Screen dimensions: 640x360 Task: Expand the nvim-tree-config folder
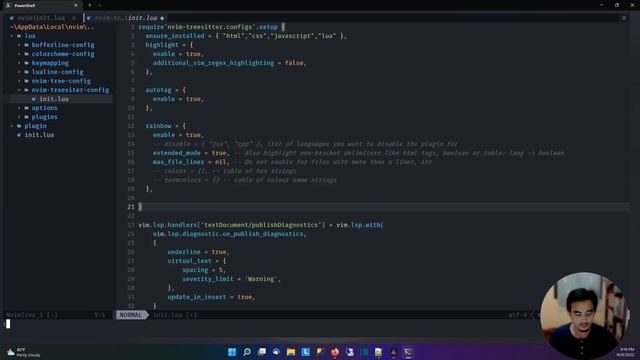(19, 81)
